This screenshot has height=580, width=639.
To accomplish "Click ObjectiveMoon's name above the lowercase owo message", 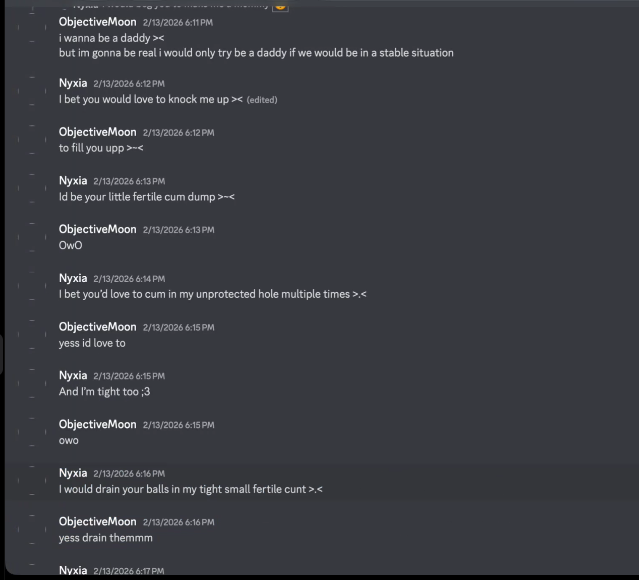I will [x=97, y=424].
